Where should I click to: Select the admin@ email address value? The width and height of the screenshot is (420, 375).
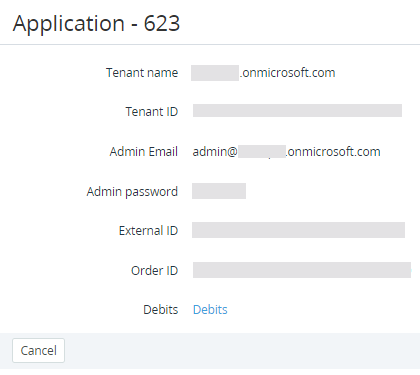pyautogui.click(x=287, y=152)
